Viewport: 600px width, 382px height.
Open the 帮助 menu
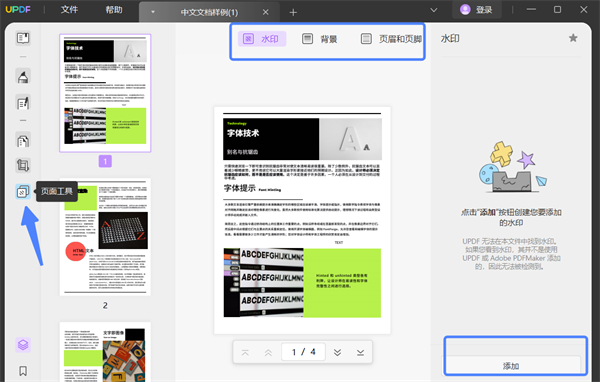coord(114,10)
